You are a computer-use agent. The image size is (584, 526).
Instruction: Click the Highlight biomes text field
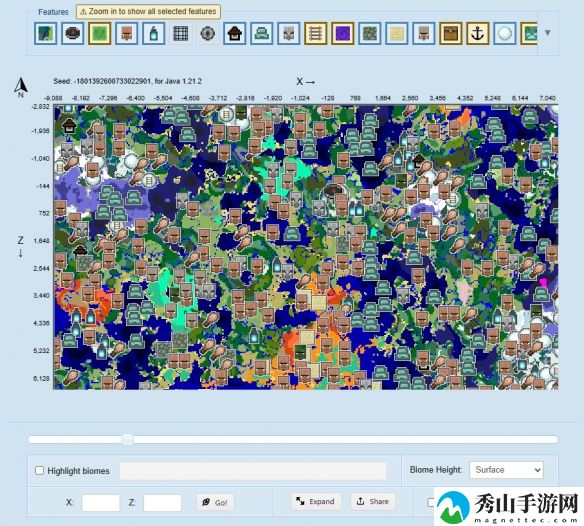pos(253,471)
